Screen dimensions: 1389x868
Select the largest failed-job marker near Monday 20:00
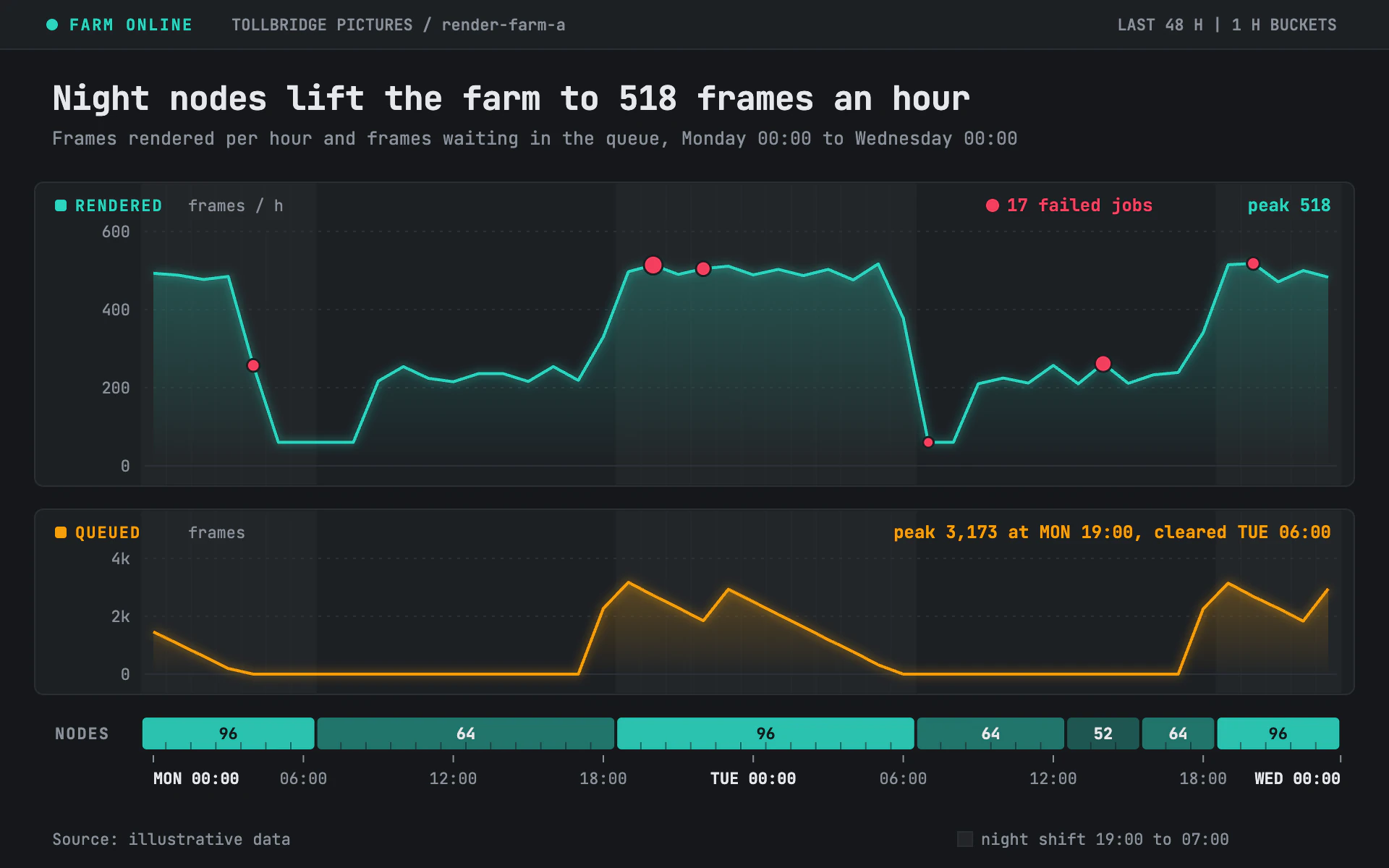(653, 265)
